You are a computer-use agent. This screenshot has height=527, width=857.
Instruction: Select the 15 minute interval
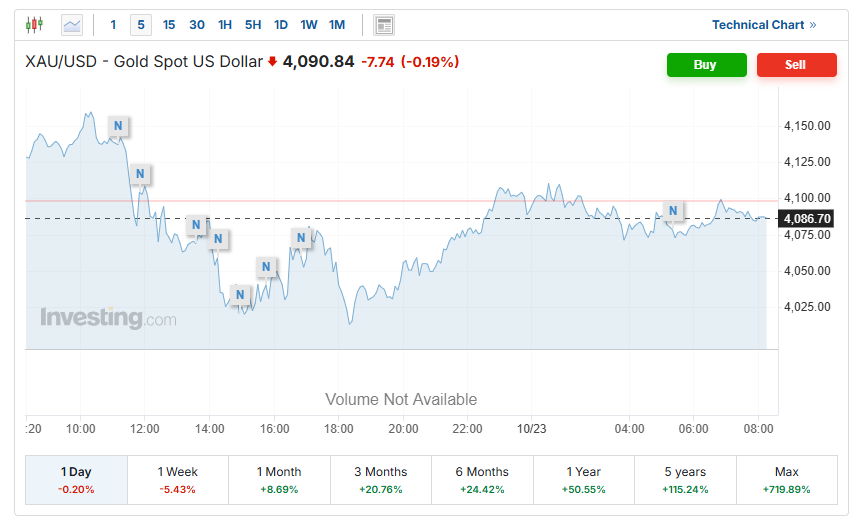click(169, 25)
